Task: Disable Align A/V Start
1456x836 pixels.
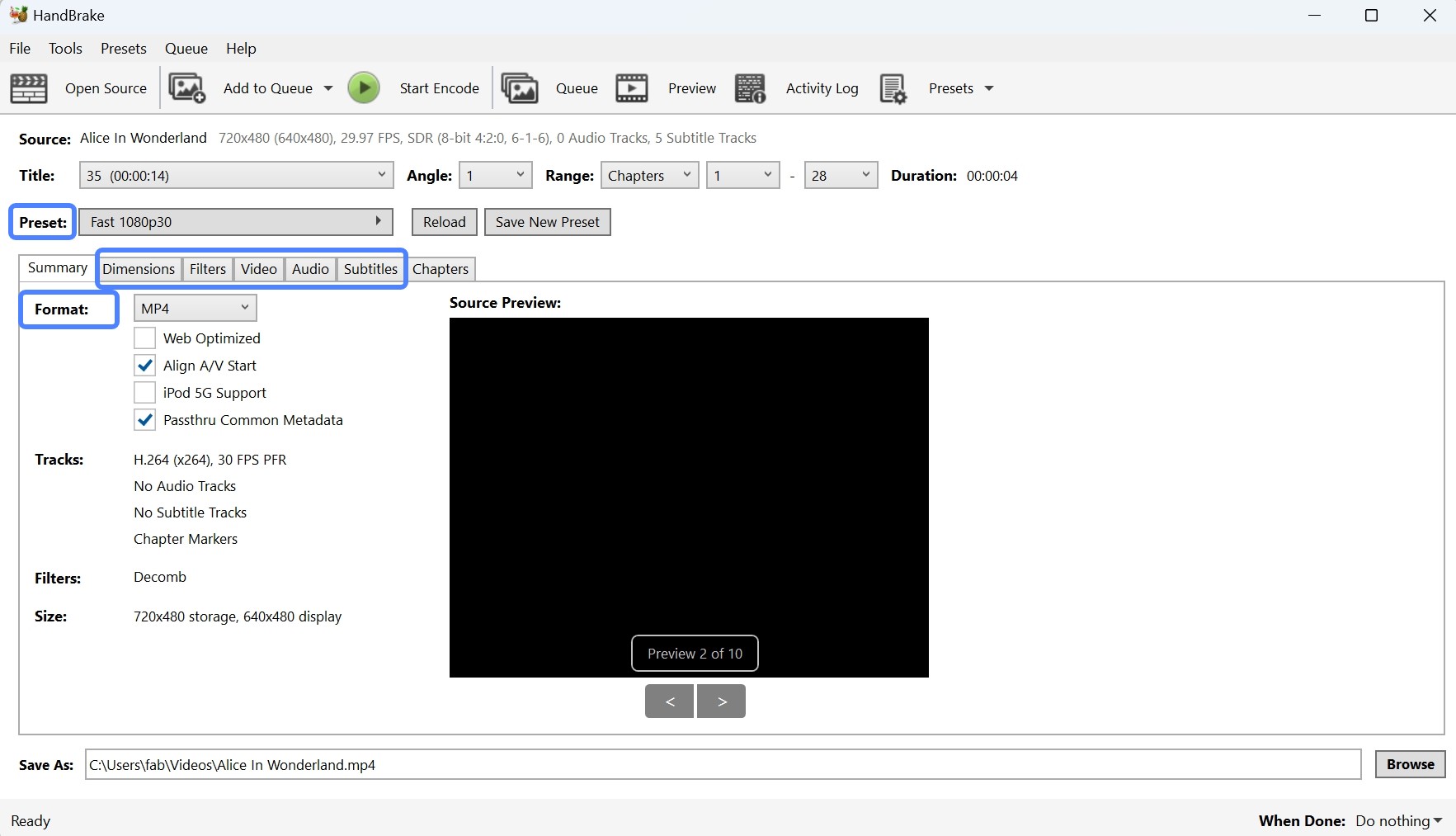Action: tap(144, 365)
